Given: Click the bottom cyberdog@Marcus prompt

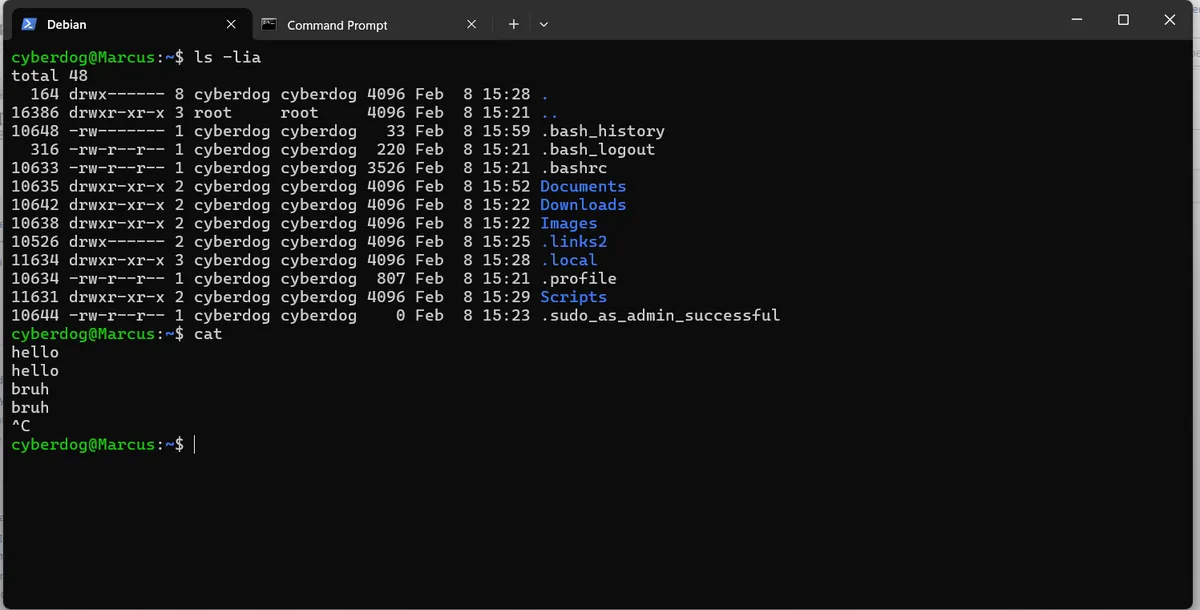Looking at the screenshot, I should pos(98,444).
